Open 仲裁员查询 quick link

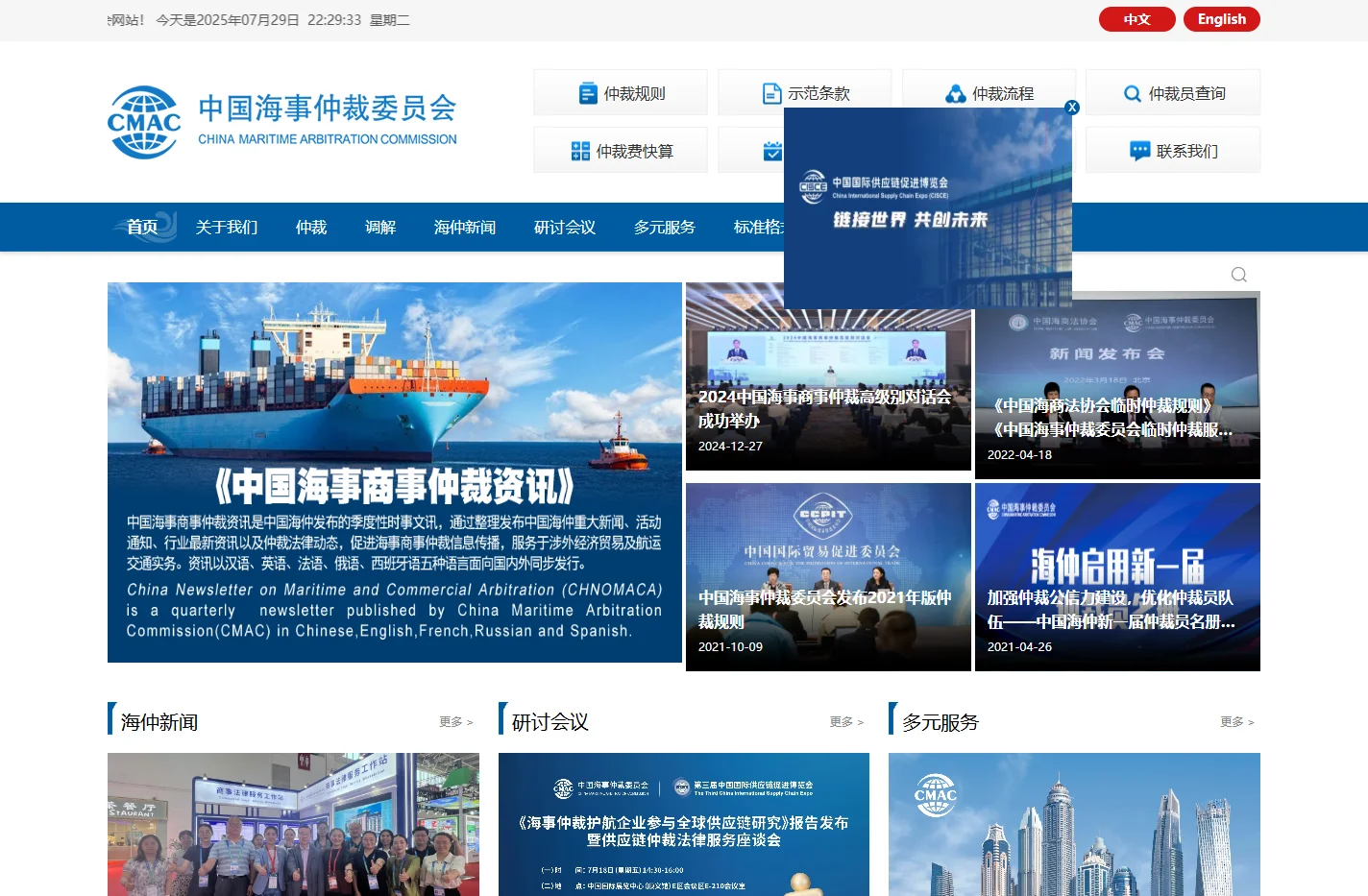pos(1173,93)
